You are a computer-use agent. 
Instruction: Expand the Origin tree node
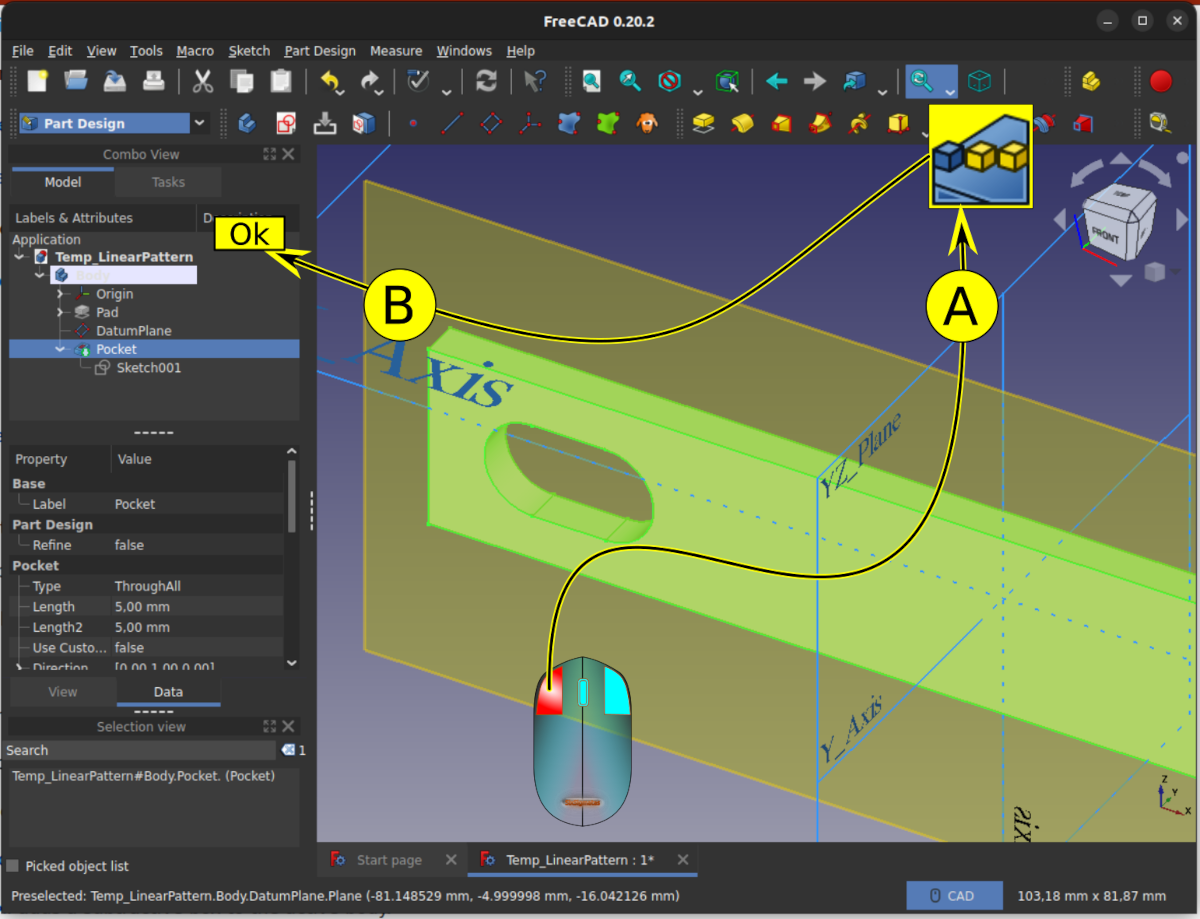[60, 294]
